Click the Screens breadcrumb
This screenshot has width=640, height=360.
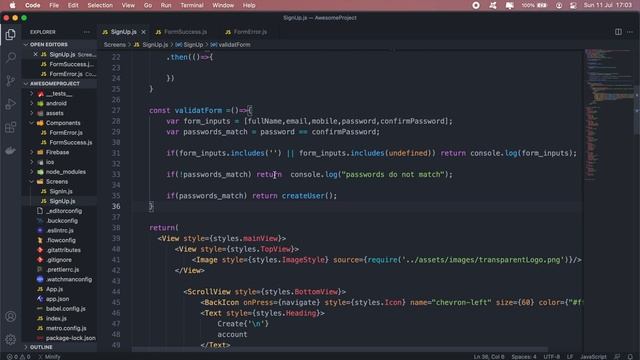114,44
